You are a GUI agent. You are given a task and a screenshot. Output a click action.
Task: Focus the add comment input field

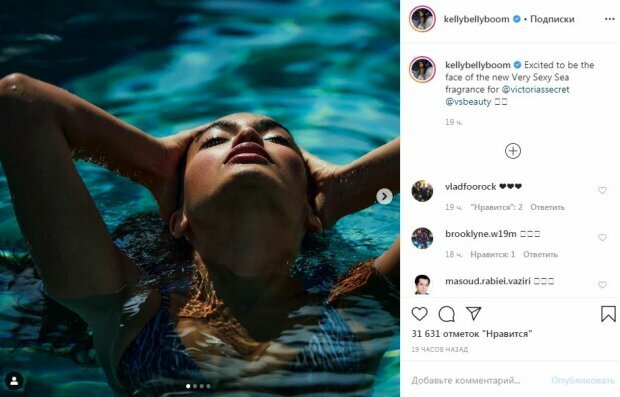click(476, 380)
